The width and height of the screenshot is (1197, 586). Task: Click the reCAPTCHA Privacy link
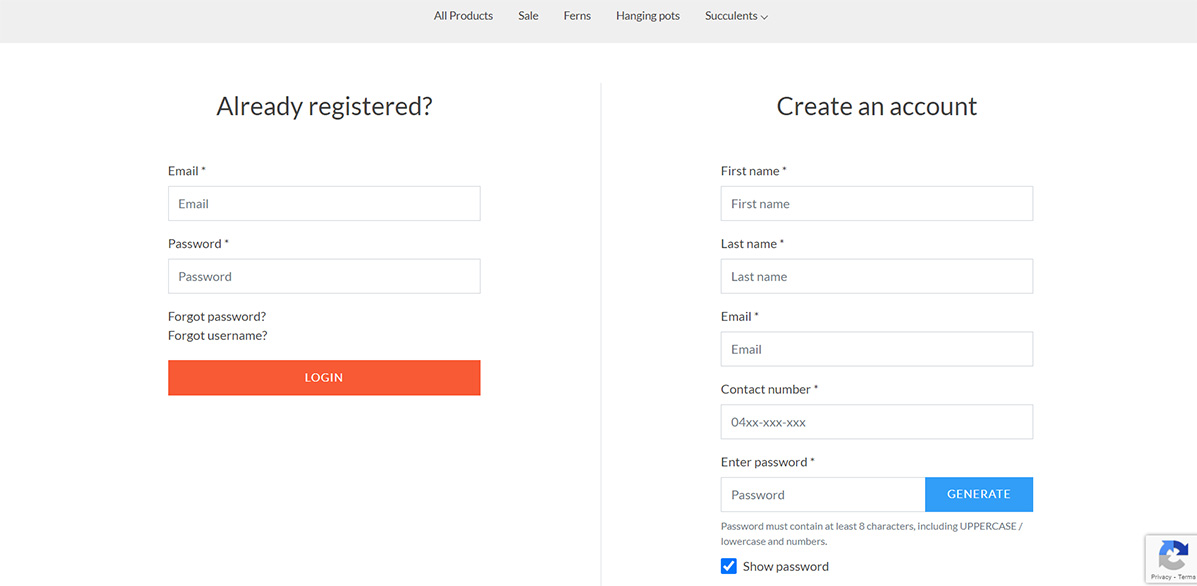(x=1161, y=577)
